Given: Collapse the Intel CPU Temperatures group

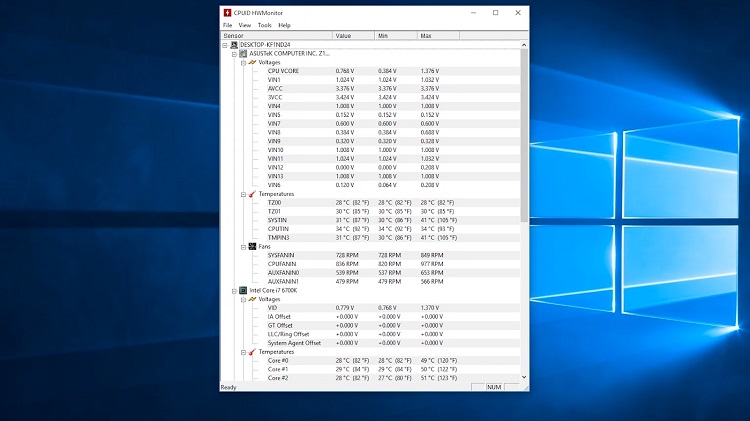Looking at the screenshot, I should pyautogui.click(x=243, y=352).
